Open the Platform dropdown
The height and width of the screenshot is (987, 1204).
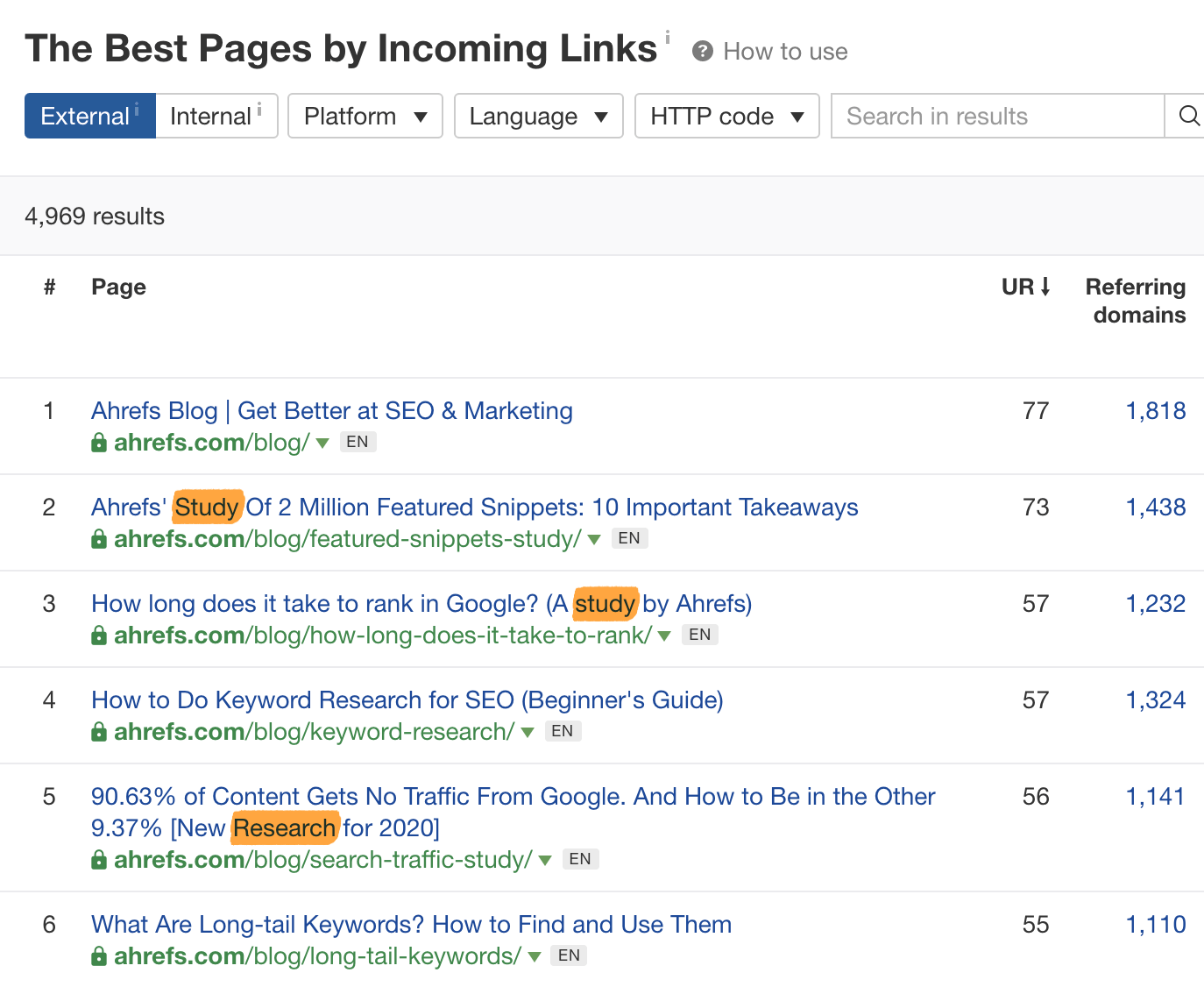pyautogui.click(x=365, y=116)
